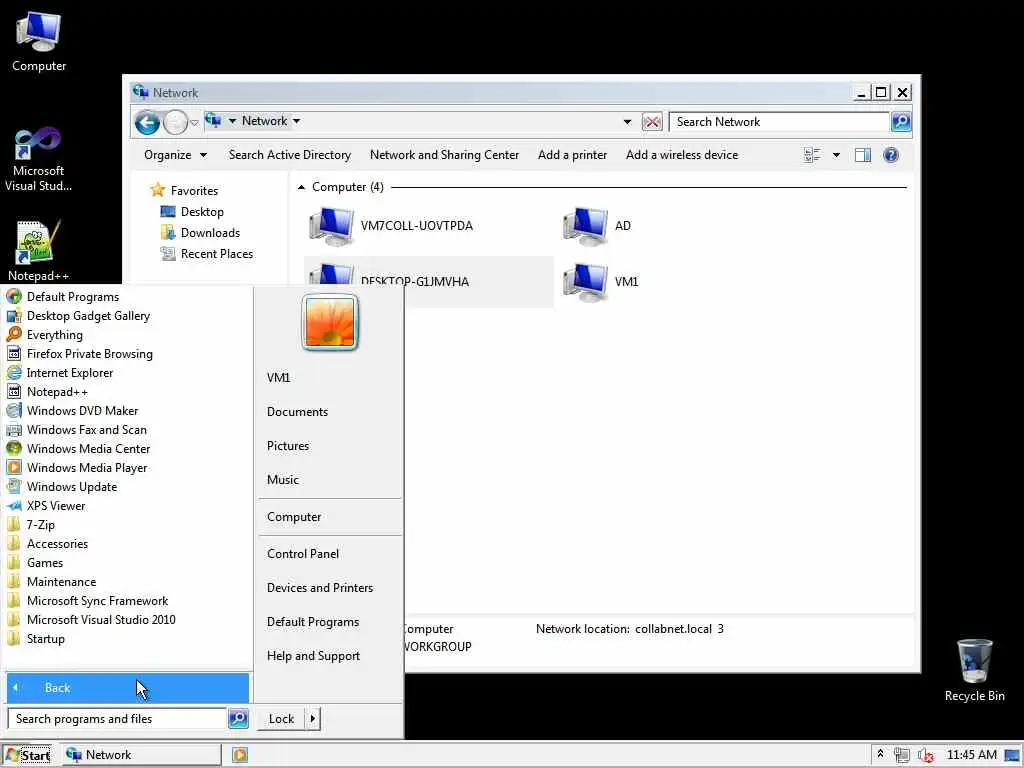
Task: Click the Help question mark icon
Action: [x=891, y=155]
